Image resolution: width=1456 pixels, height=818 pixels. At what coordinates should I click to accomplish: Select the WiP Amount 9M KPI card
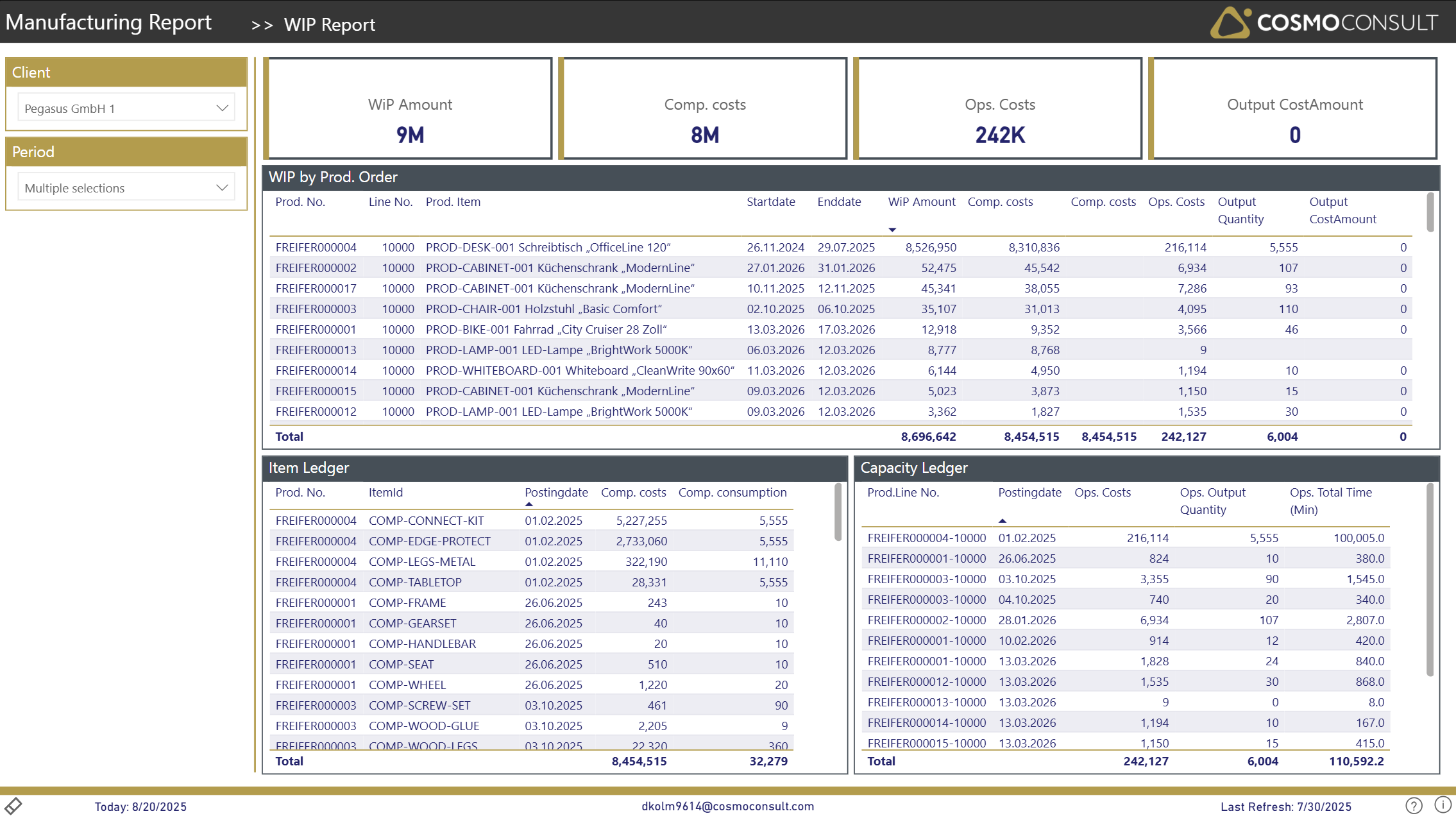(409, 108)
